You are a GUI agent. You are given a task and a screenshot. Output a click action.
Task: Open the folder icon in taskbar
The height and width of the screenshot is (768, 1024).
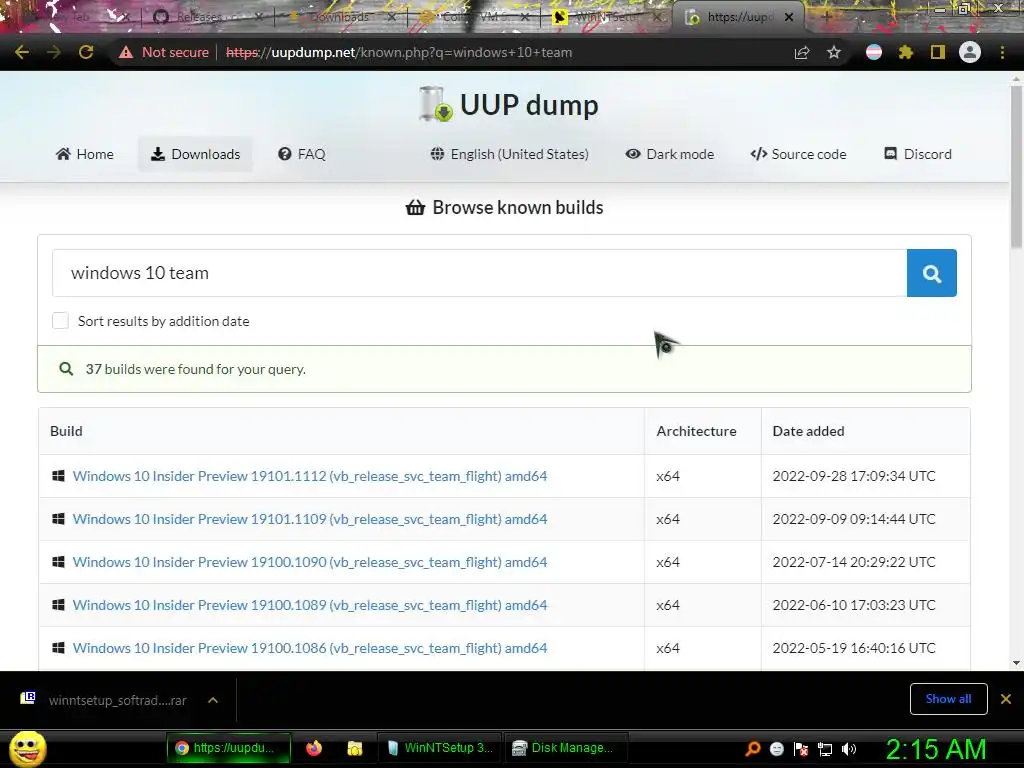(x=355, y=748)
